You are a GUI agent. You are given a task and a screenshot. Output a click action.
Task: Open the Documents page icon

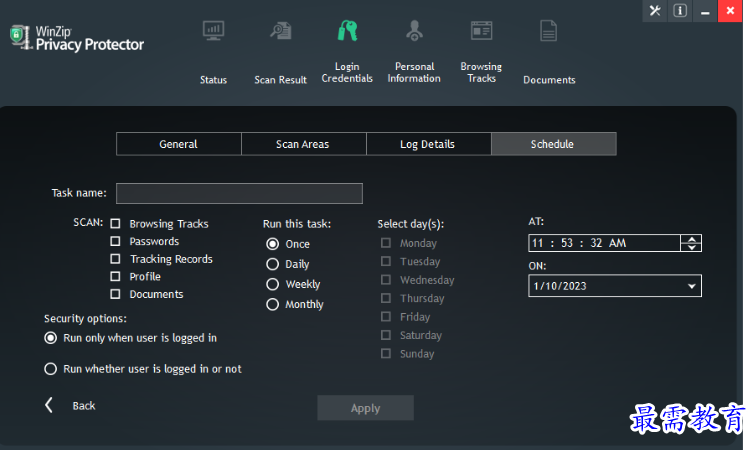tap(548, 31)
